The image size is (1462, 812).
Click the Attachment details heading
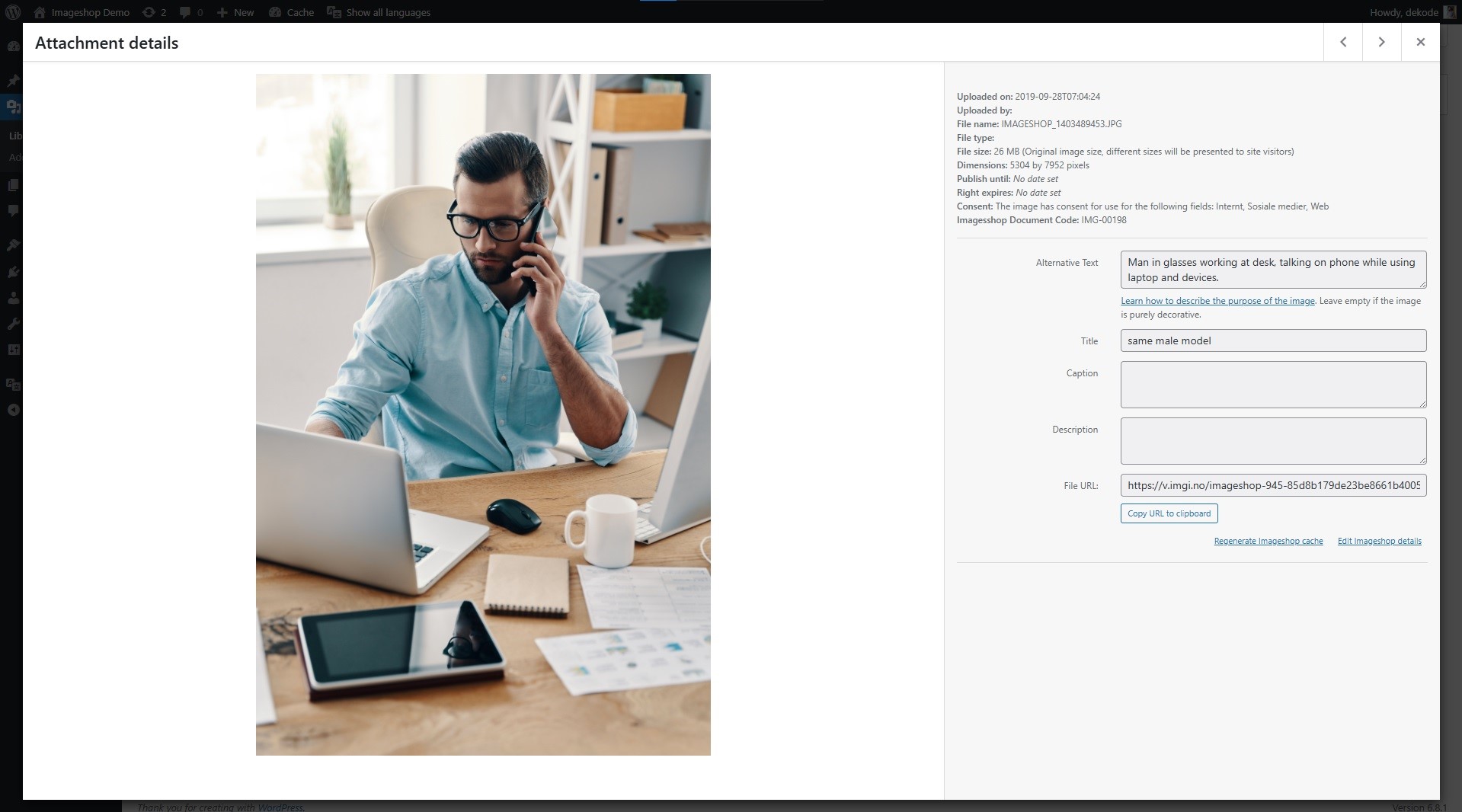pos(107,43)
